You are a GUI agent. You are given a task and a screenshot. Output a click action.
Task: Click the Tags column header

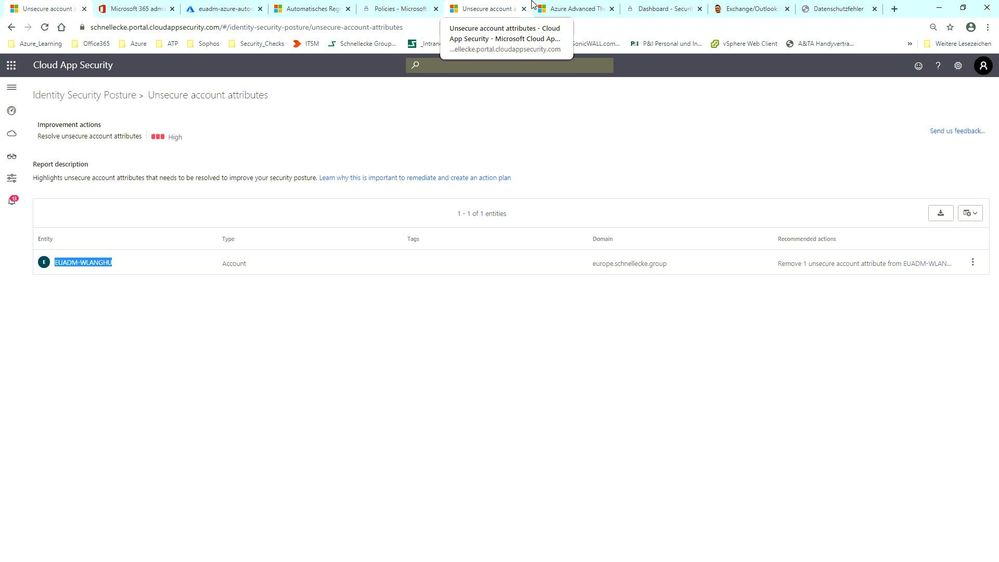point(413,239)
